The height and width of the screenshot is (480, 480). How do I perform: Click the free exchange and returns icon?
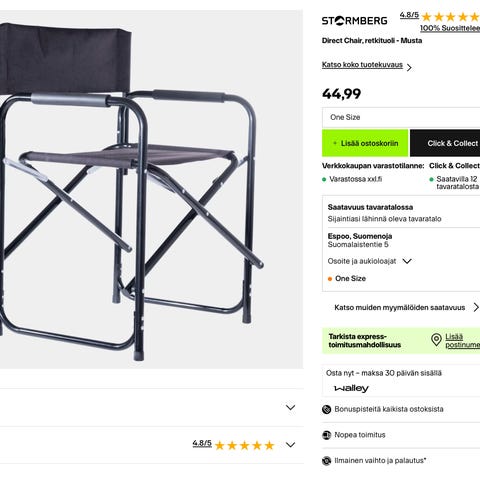[x=326, y=461]
